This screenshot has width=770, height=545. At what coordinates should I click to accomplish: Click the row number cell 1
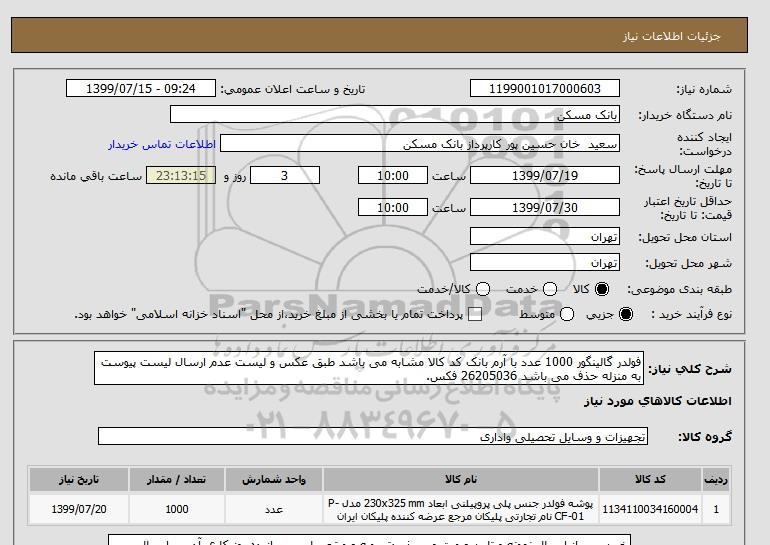click(x=716, y=509)
